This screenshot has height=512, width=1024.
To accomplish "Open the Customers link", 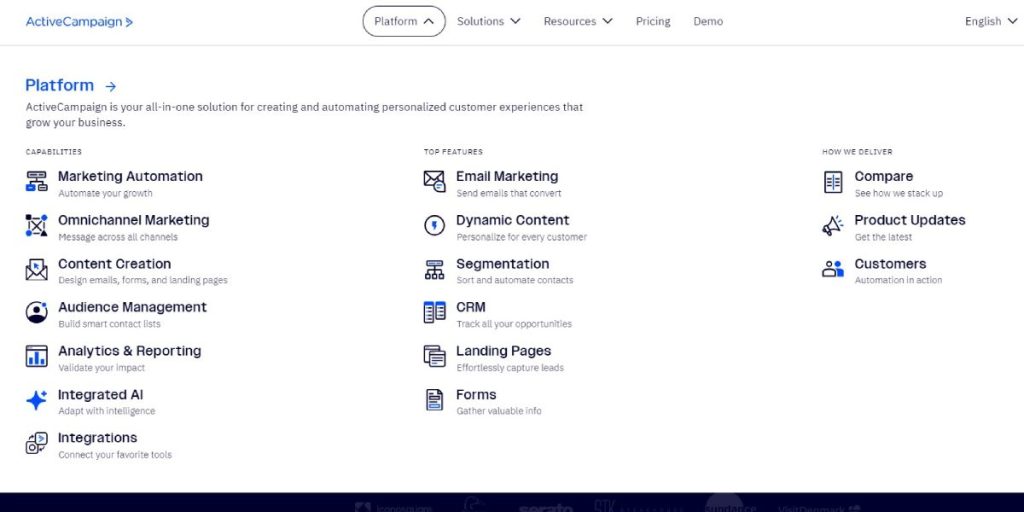I will coord(890,264).
